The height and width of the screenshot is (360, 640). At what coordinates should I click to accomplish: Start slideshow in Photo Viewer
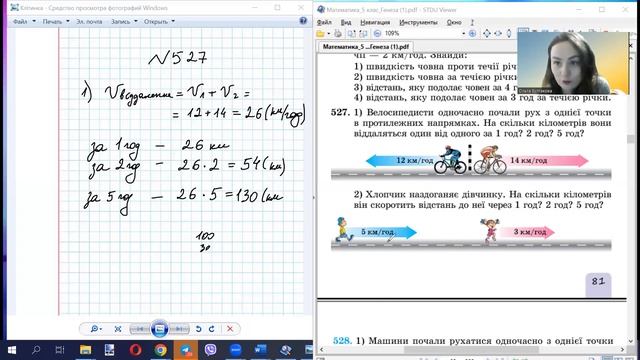click(160, 329)
